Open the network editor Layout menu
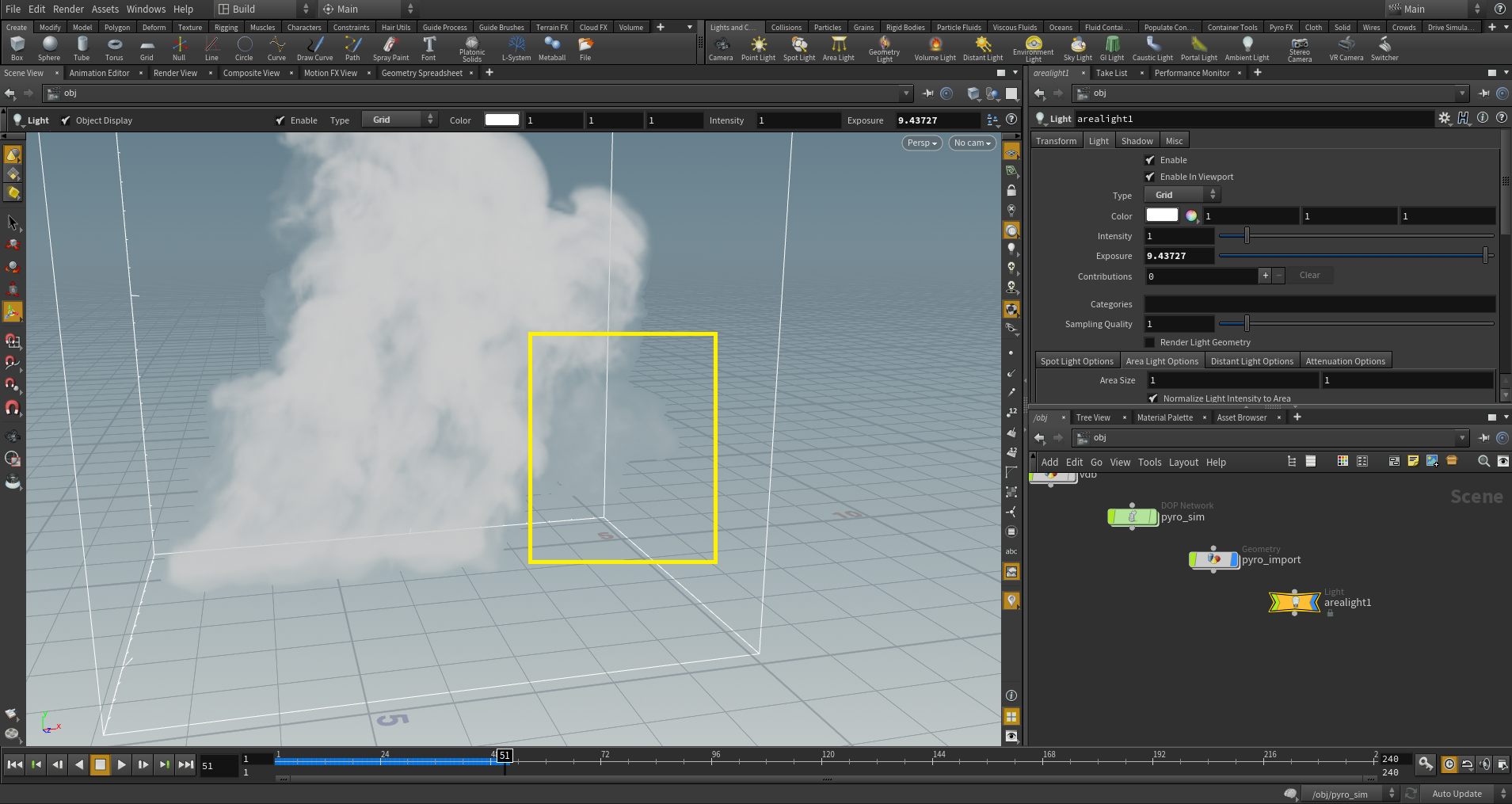Viewport: 1512px width, 804px height. click(1183, 463)
